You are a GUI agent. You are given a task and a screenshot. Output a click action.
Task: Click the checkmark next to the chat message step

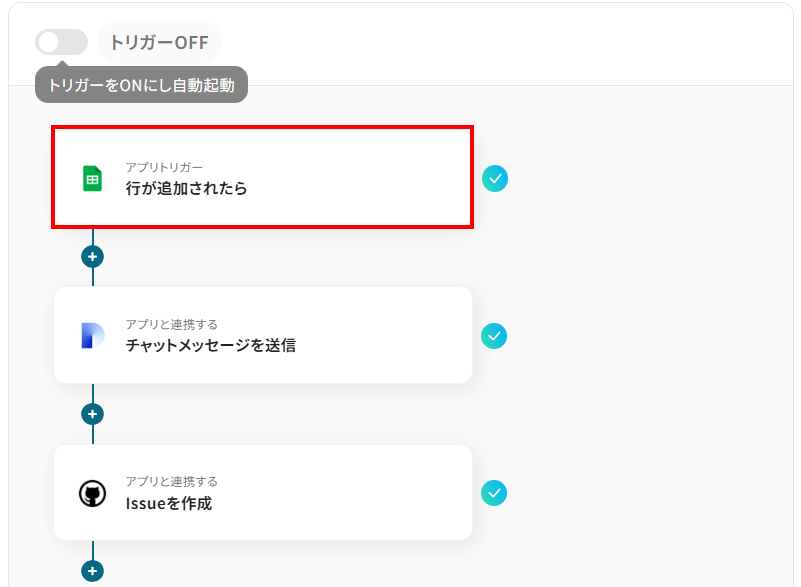pyautogui.click(x=494, y=336)
